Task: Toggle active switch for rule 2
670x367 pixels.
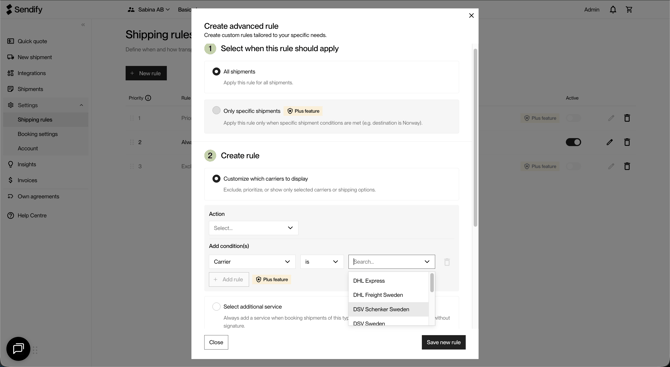Action: [573, 142]
